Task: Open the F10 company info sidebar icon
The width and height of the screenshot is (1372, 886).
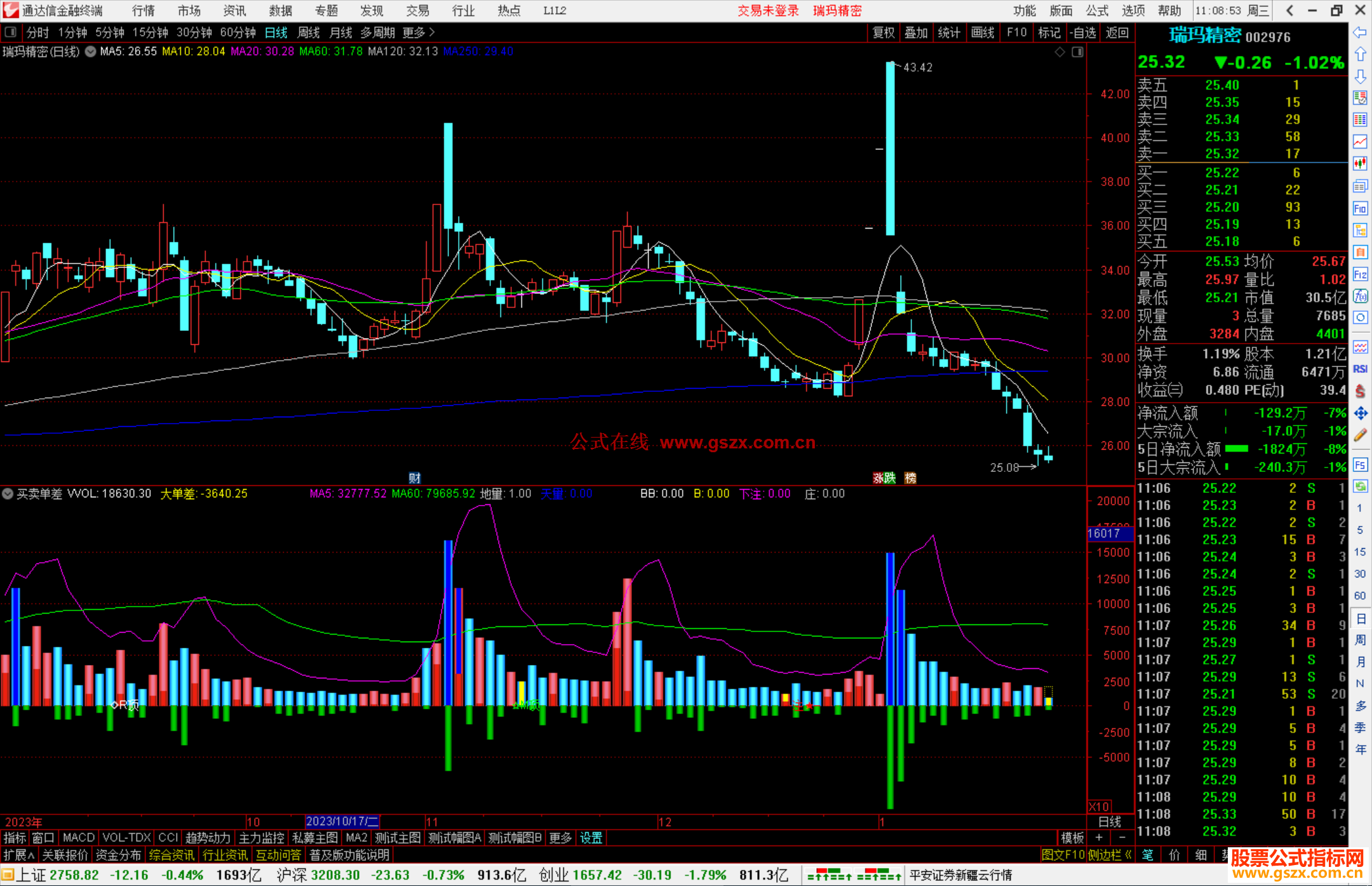Action: point(1360,208)
